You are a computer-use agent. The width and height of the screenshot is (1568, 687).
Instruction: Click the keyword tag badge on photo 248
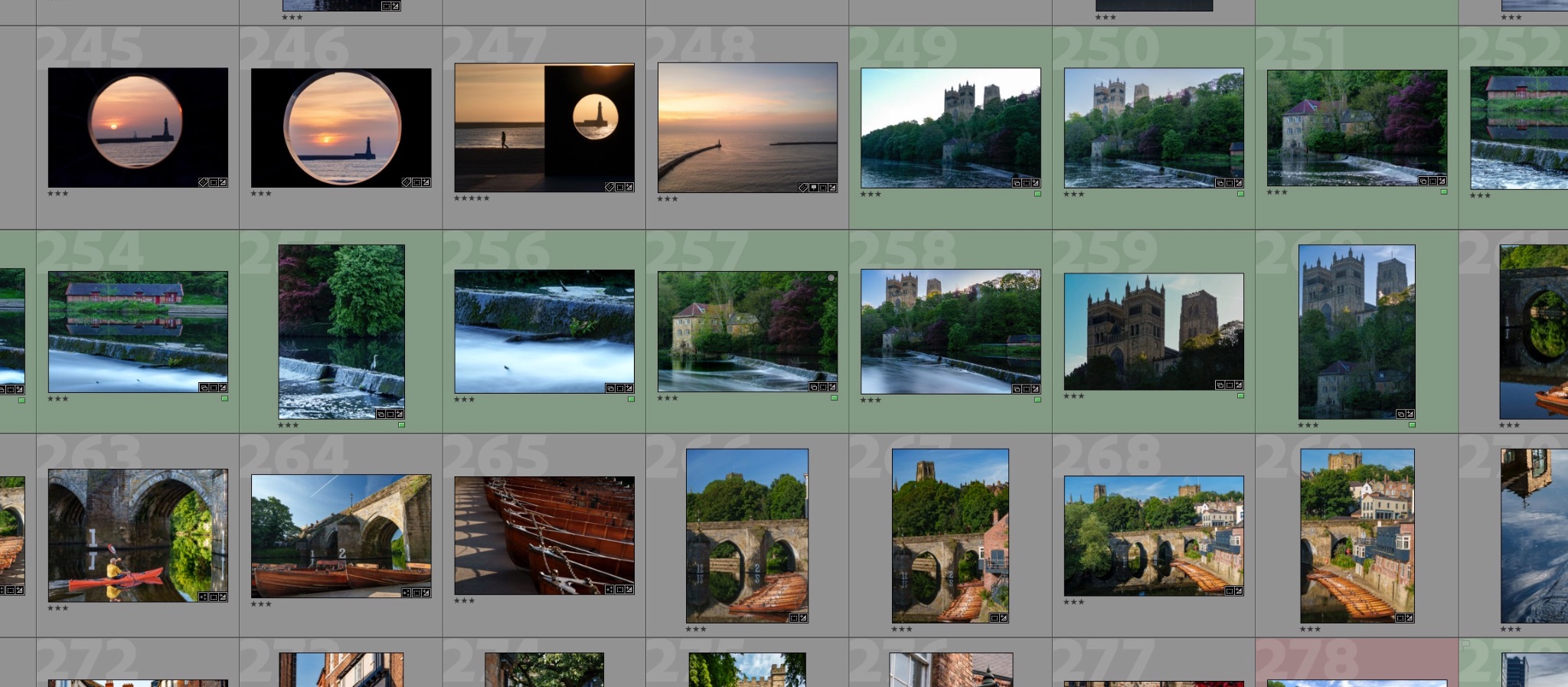pos(803,188)
